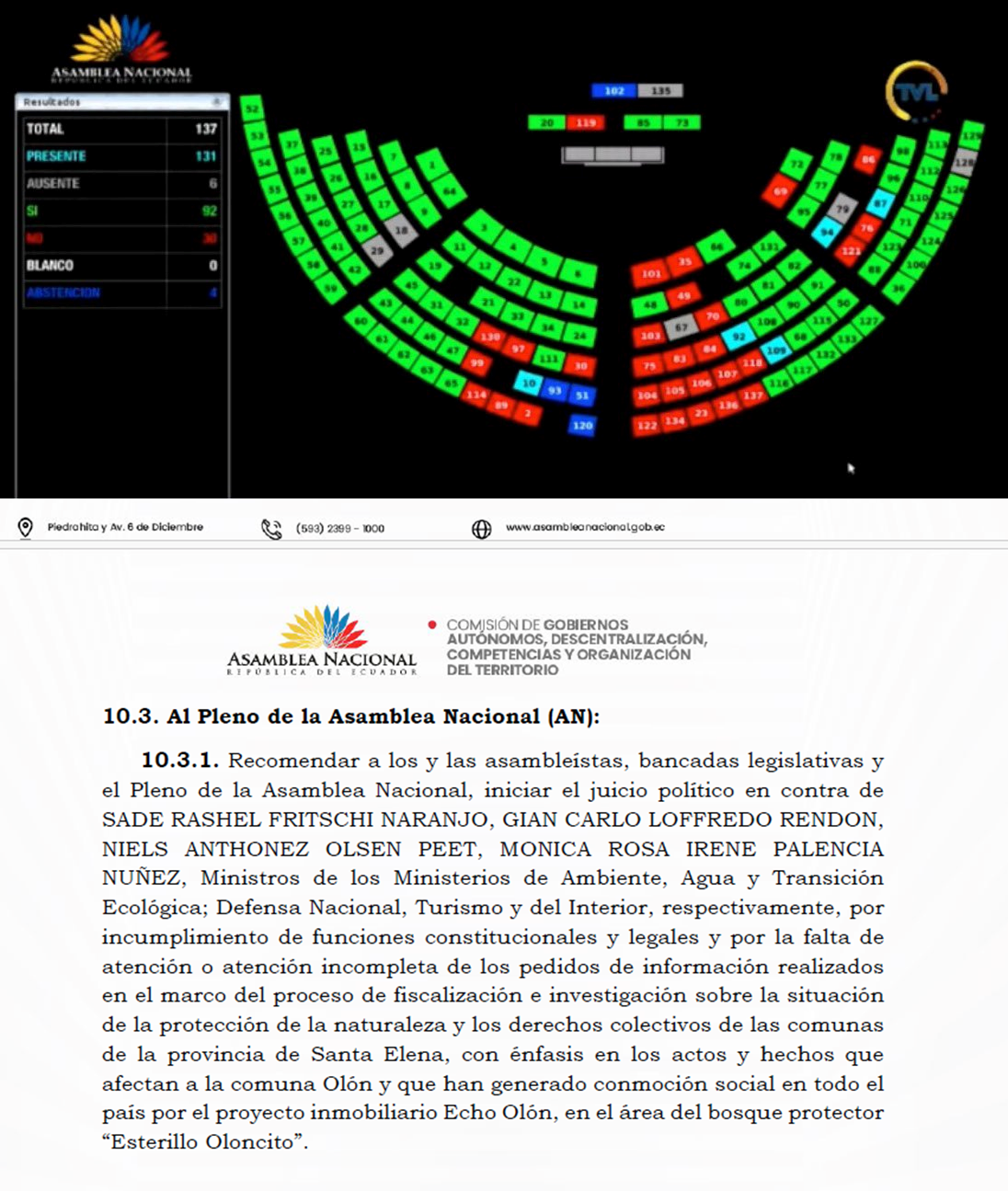Click the red bullet before Comisión de Gobiernos
Viewport: 1008px width, 1191px height.
pyautogui.click(x=432, y=625)
